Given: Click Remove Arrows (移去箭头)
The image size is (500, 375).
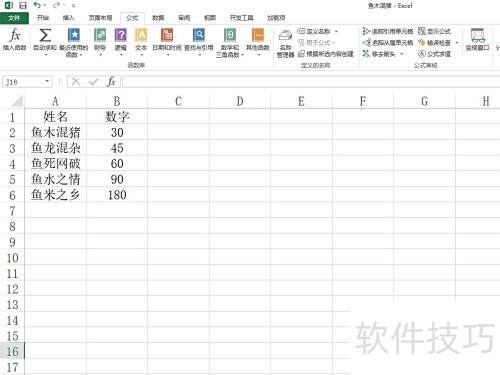Looking at the screenshot, I should pyautogui.click(x=379, y=54).
